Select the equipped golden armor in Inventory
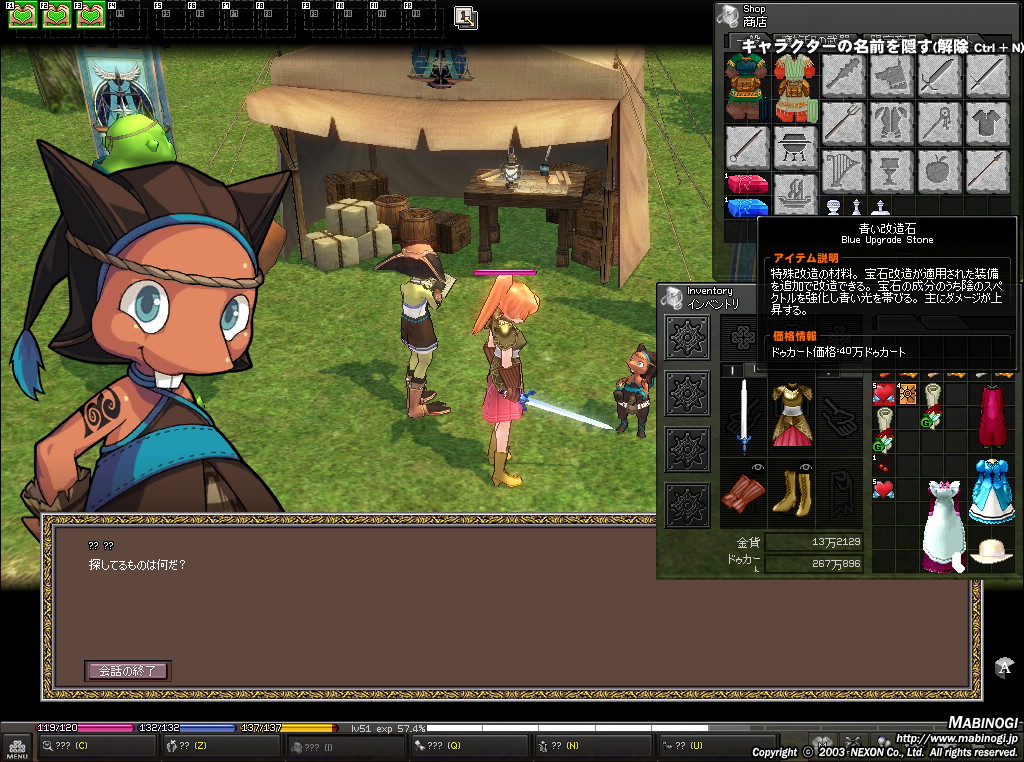 pyautogui.click(x=792, y=416)
